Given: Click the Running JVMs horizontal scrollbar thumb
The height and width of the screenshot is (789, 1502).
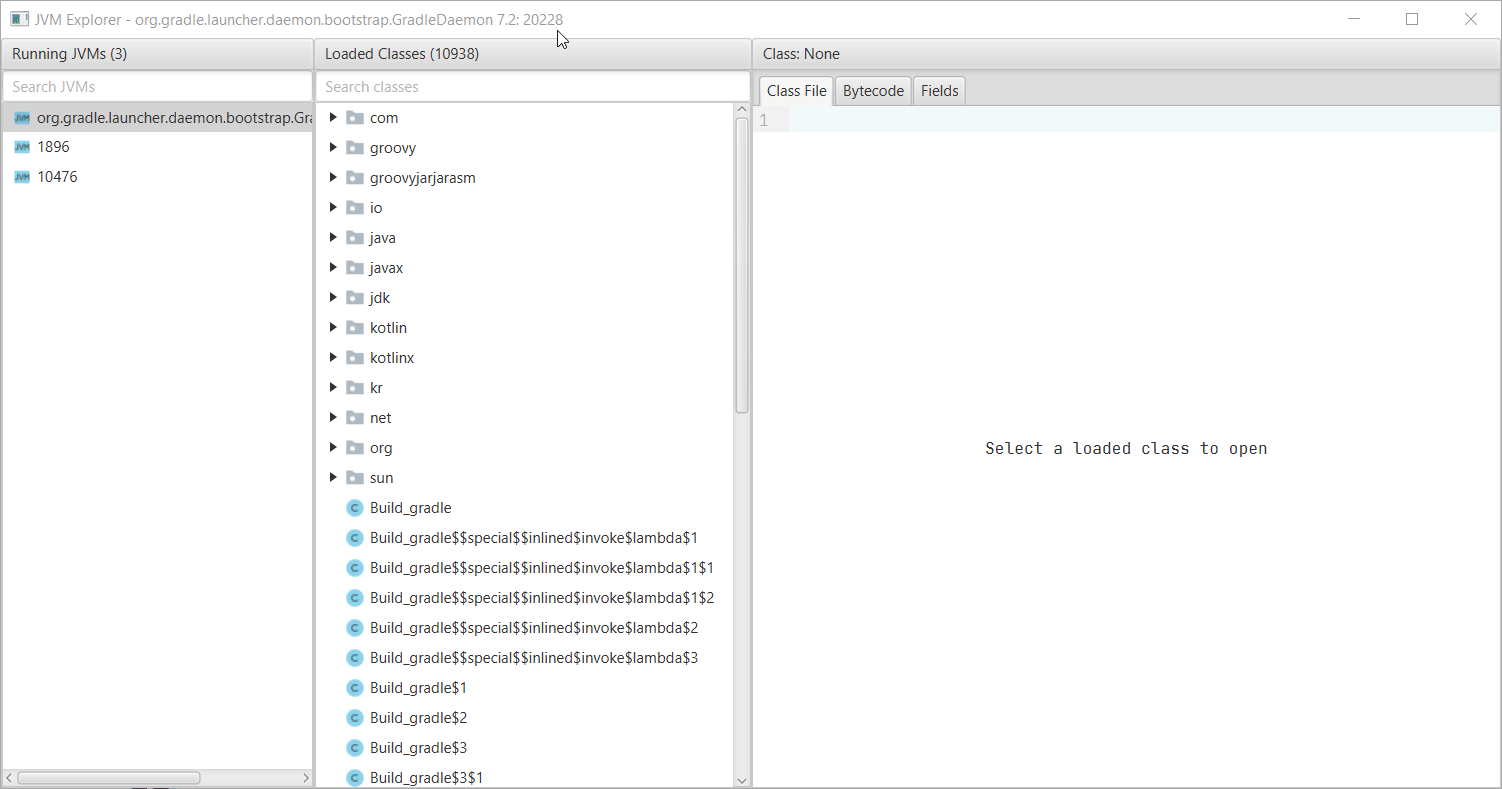Looking at the screenshot, I should pyautogui.click(x=109, y=778).
